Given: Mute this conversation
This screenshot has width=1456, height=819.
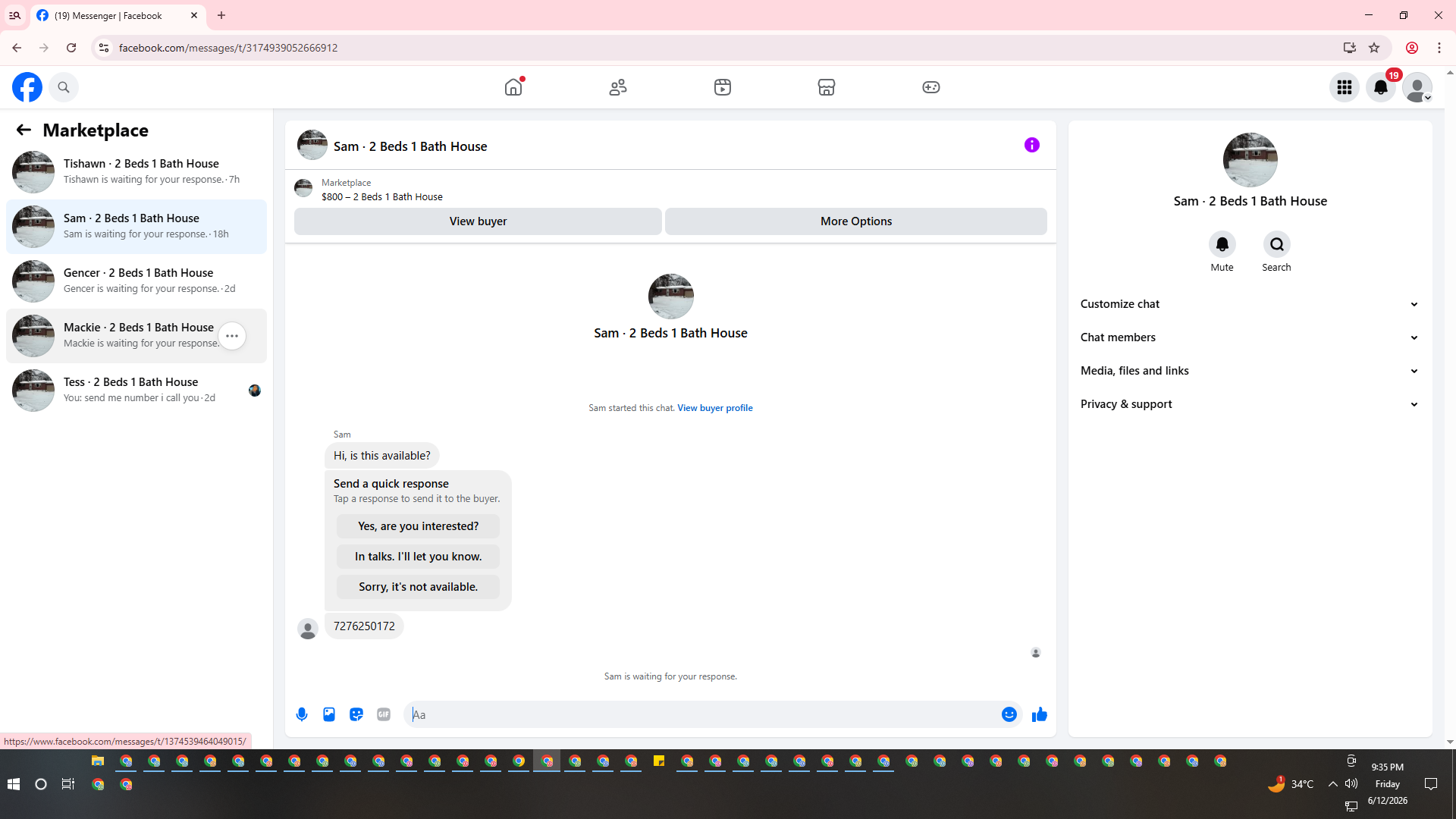Looking at the screenshot, I should coord(1222,244).
